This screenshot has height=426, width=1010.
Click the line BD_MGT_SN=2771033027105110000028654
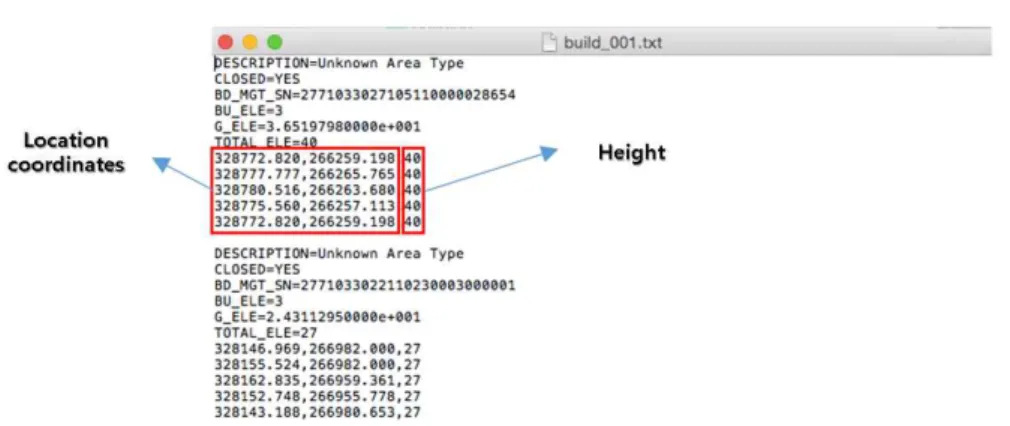click(x=365, y=95)
